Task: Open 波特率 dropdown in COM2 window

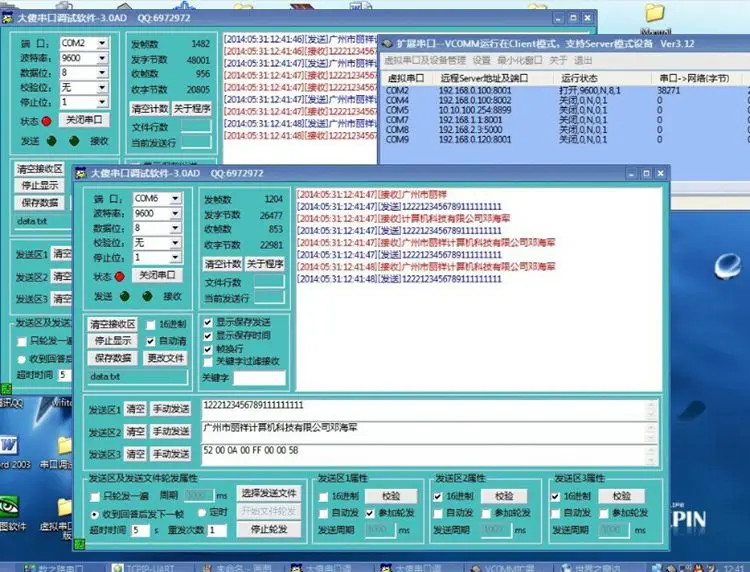Action: pos(102,58)
